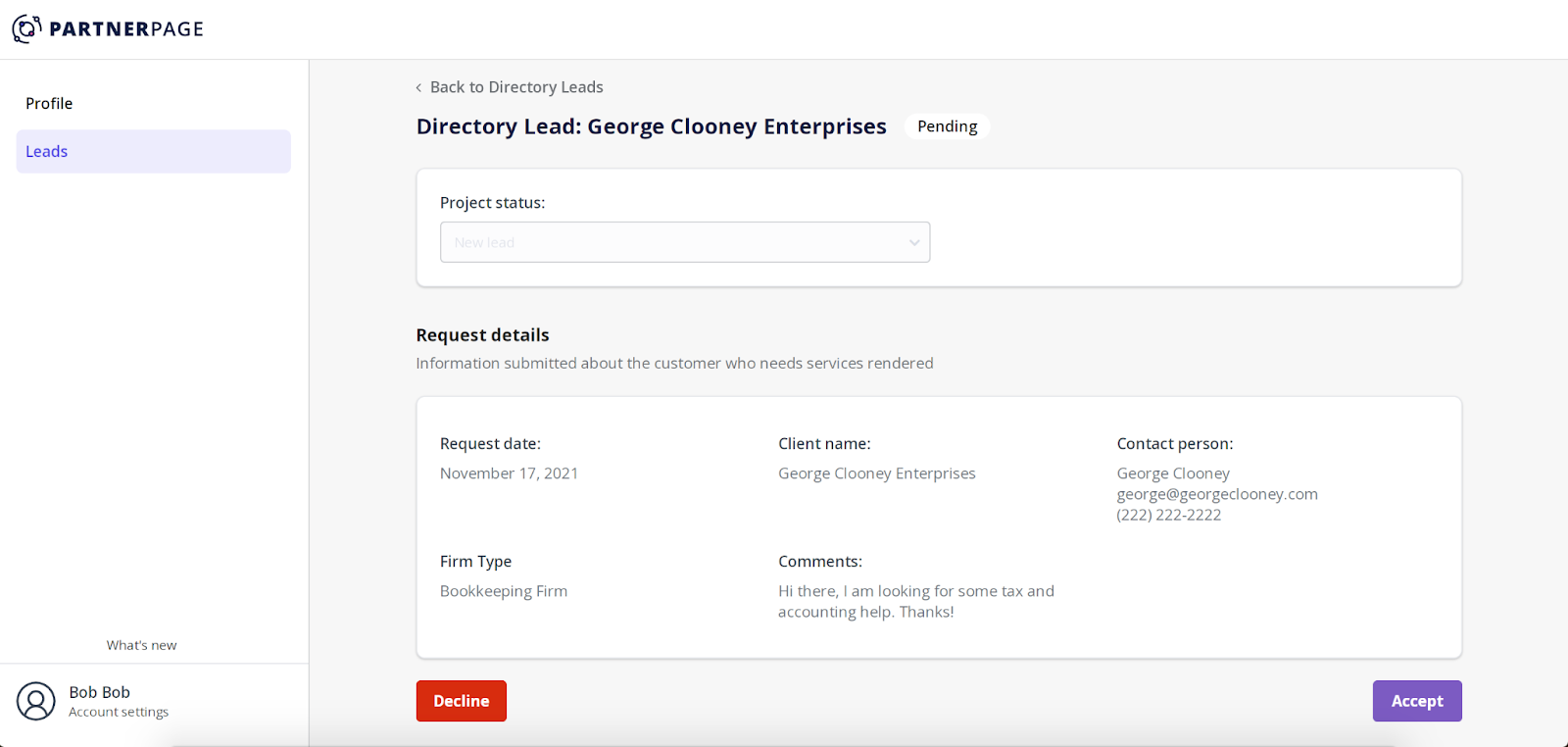Open the What's new link
The image size is (1568, 747).
coord(142,645)
